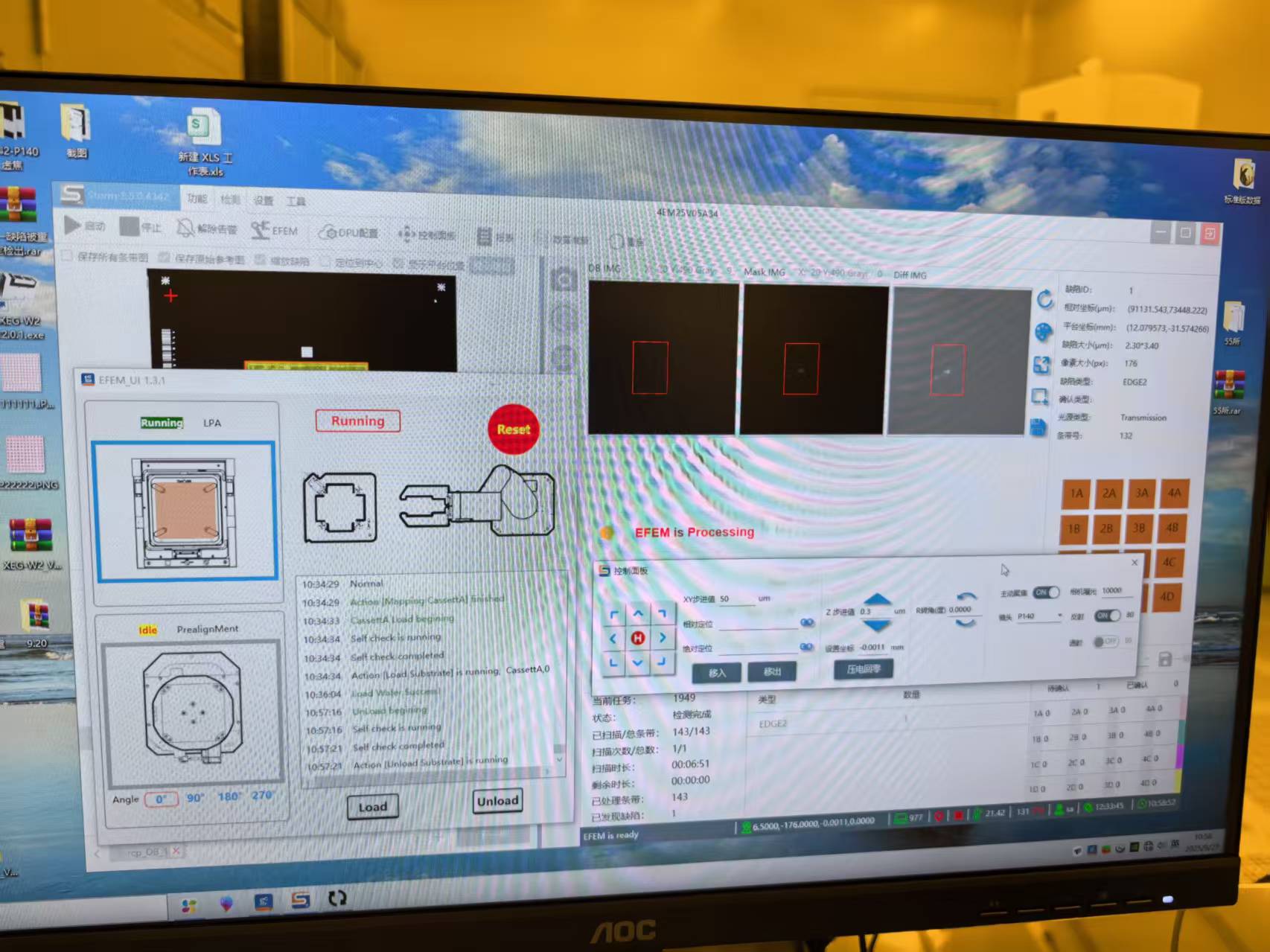Select the orange 1A region tile

coord(1076,493)
